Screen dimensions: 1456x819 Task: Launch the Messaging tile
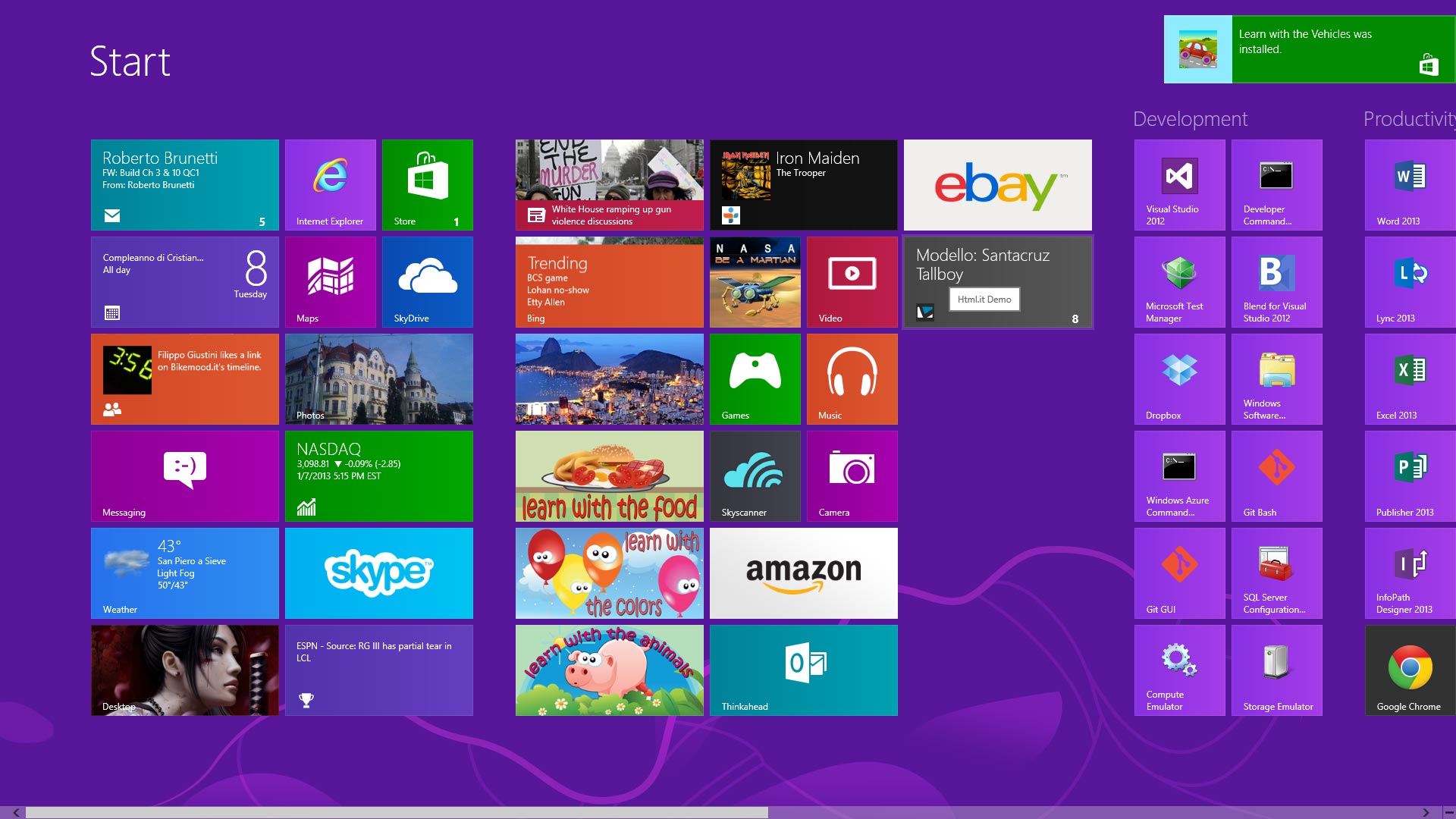(185, 476)
